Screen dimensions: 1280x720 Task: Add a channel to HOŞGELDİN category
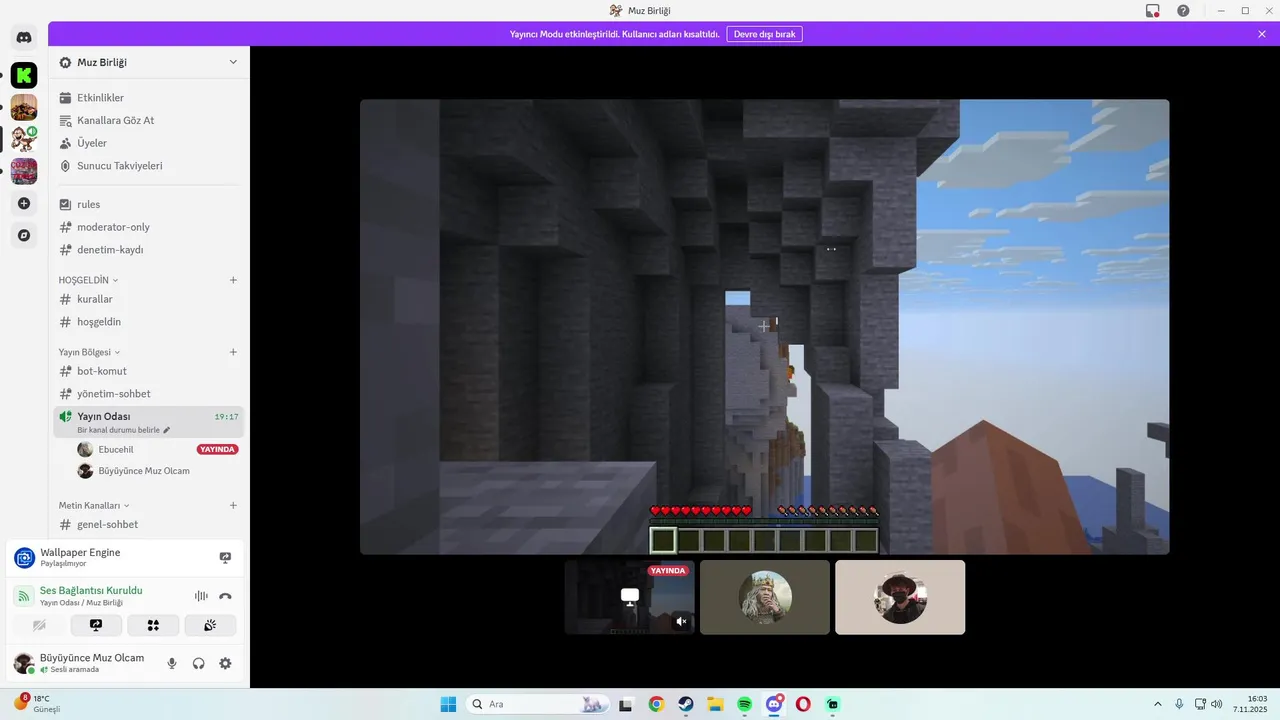pos(233,280)
